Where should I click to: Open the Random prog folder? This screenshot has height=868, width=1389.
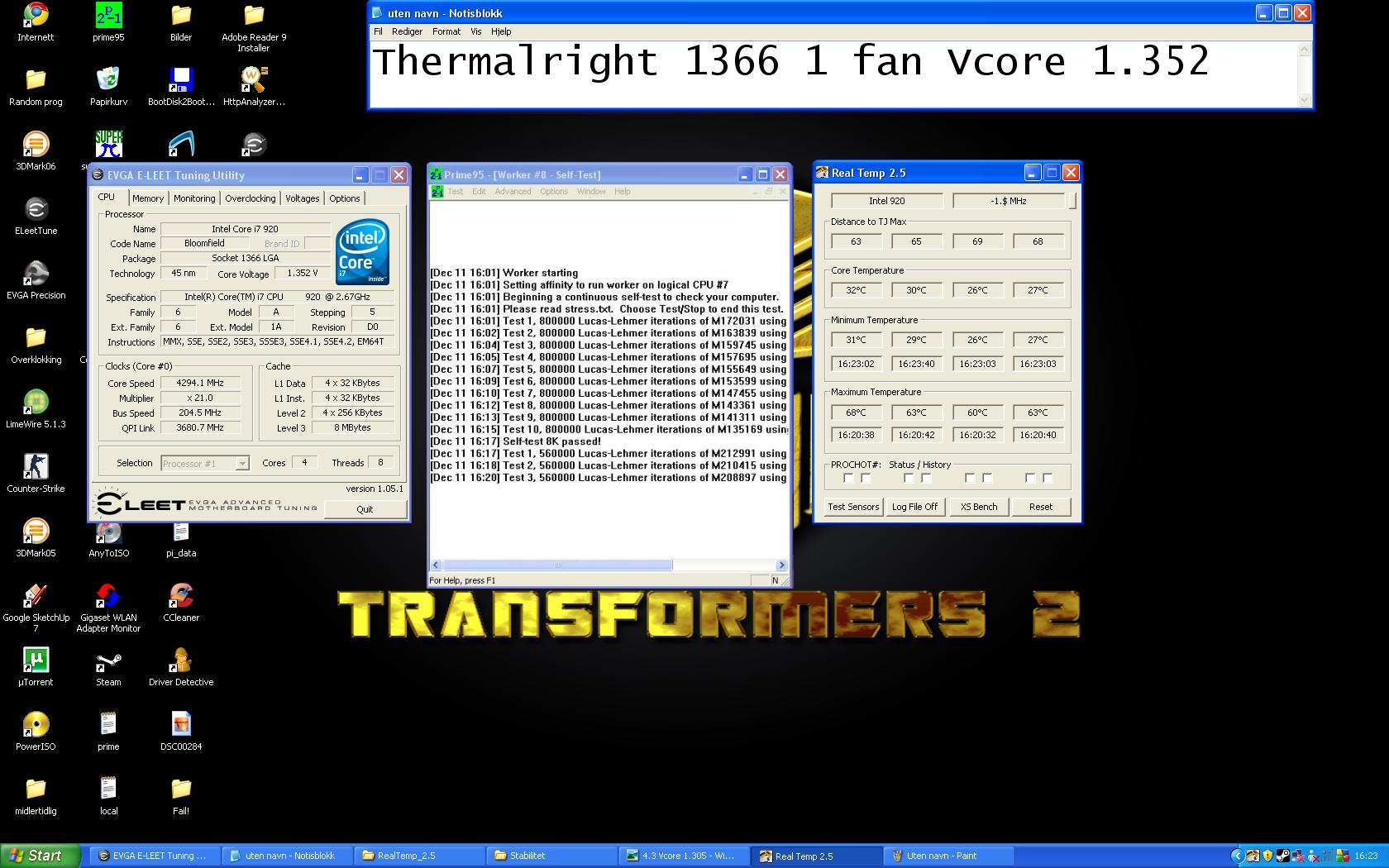point(36,87)
